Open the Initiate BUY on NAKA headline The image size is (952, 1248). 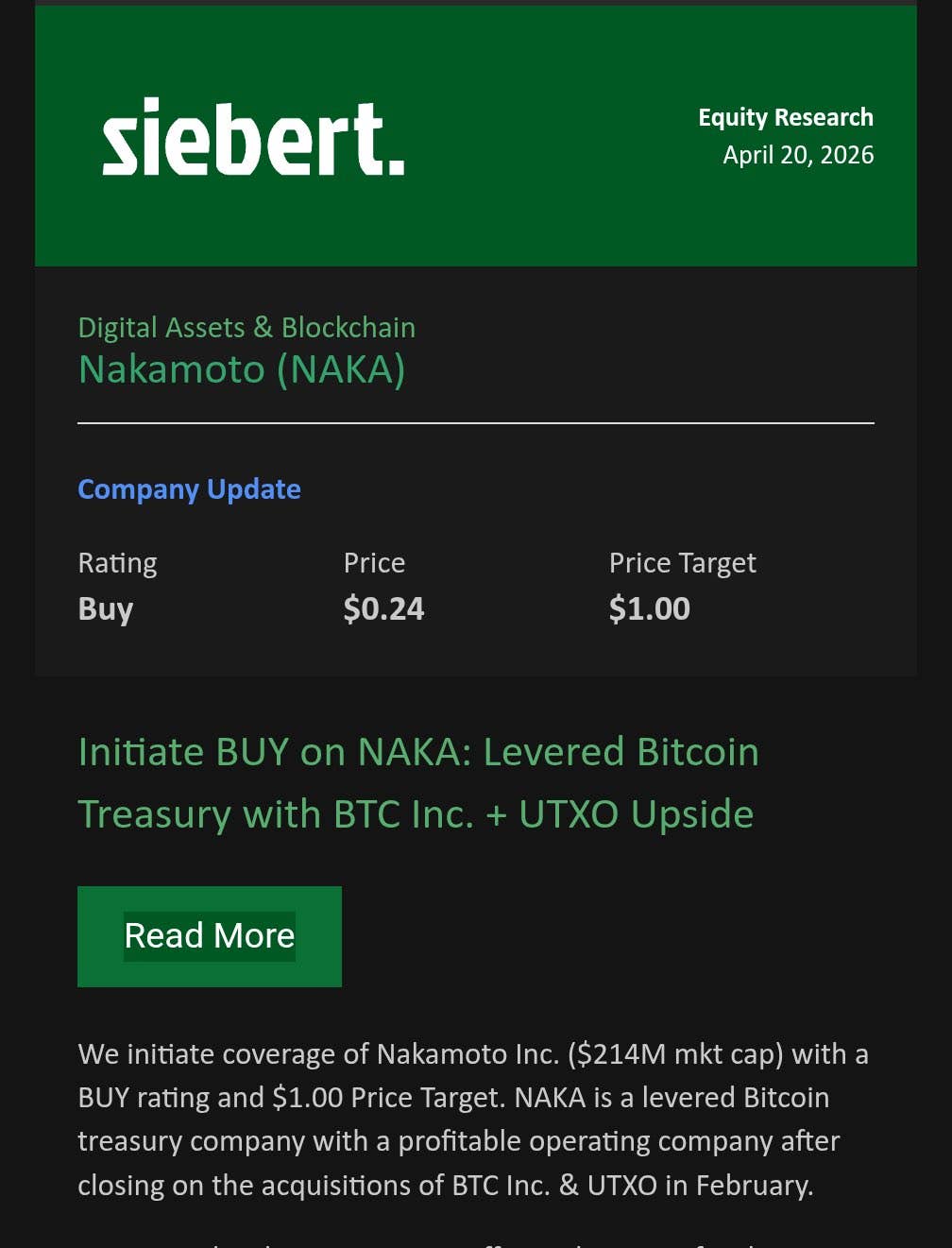[x=417, y=752]
